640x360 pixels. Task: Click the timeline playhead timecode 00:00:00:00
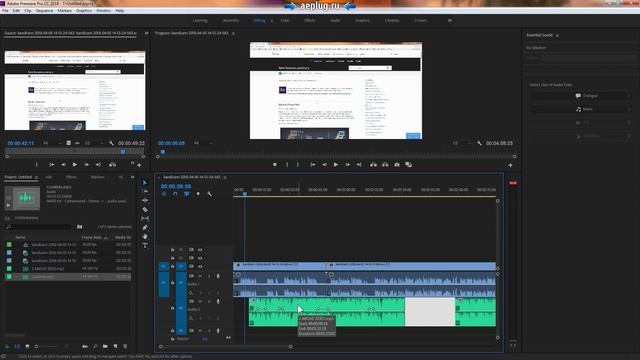(x=176, y=186)
